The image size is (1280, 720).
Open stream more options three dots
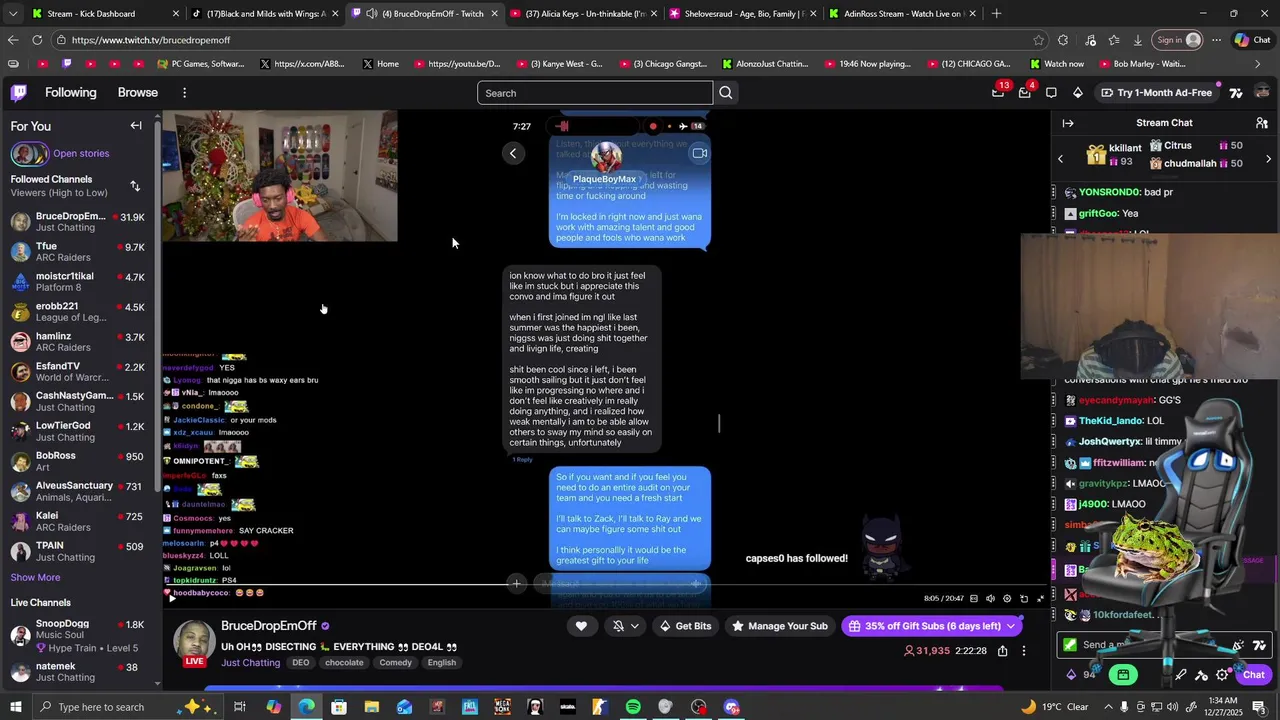[1024, 651]
